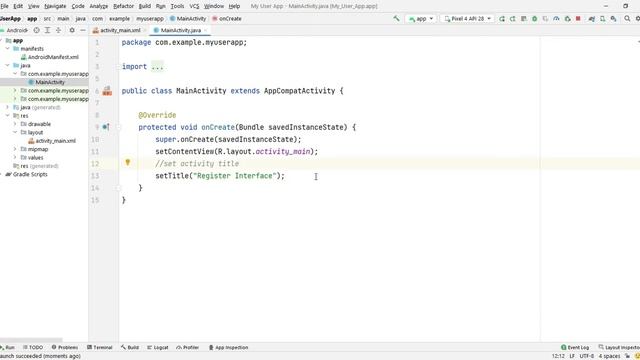Image resolution: width=640 pixels, height=360 pixels.
Task: Open the File menu
Action: 4,6
